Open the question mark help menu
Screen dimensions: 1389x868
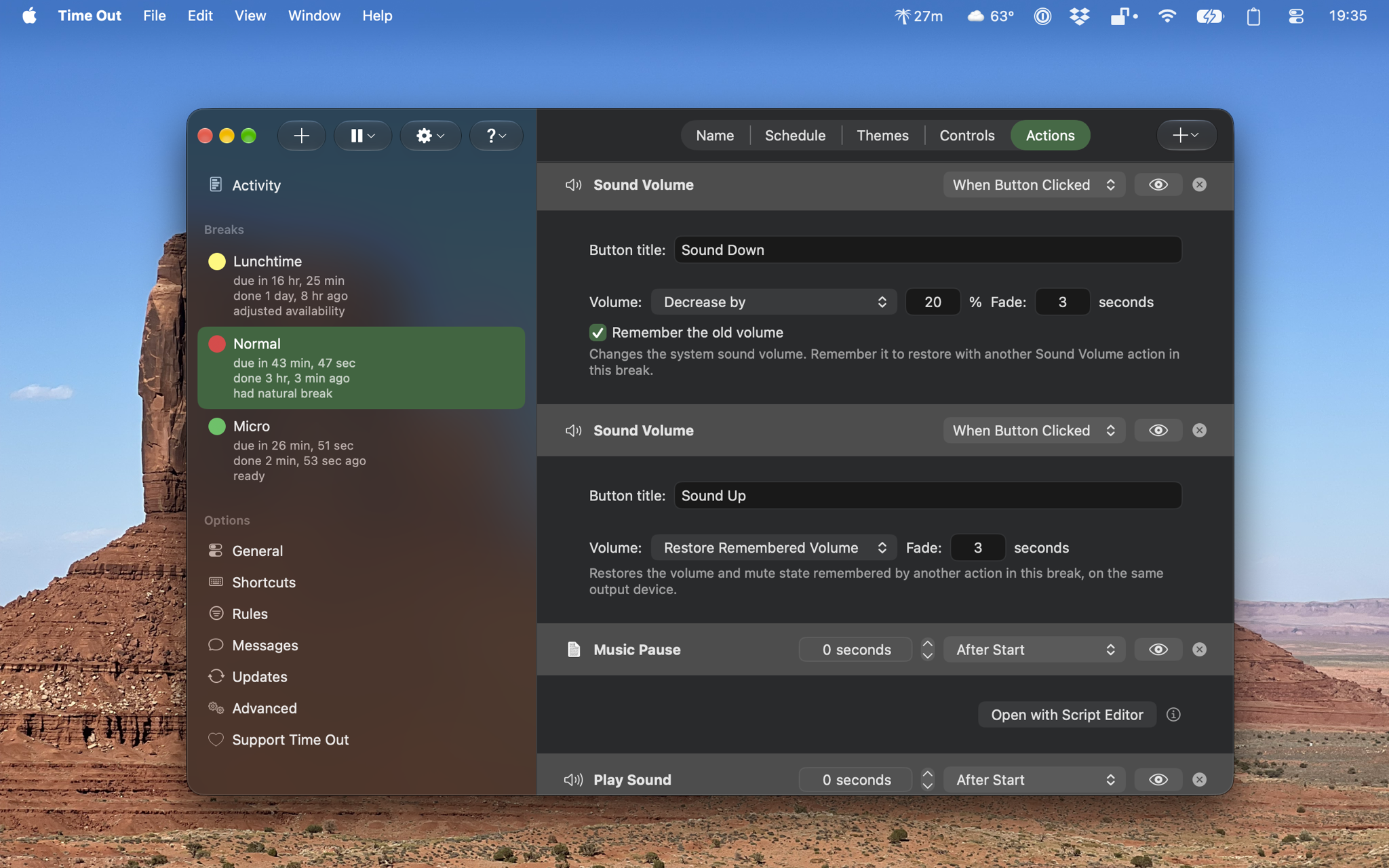pos(496,136)
